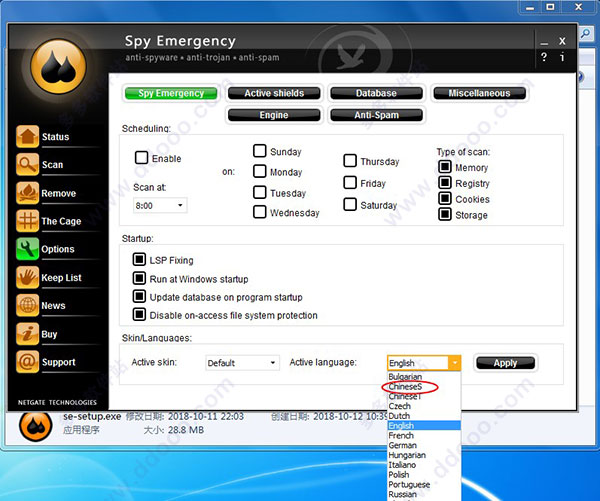This screenshot has height=501, width=600.
Task: Check the Monday checkbox
Action: (260, 171)
